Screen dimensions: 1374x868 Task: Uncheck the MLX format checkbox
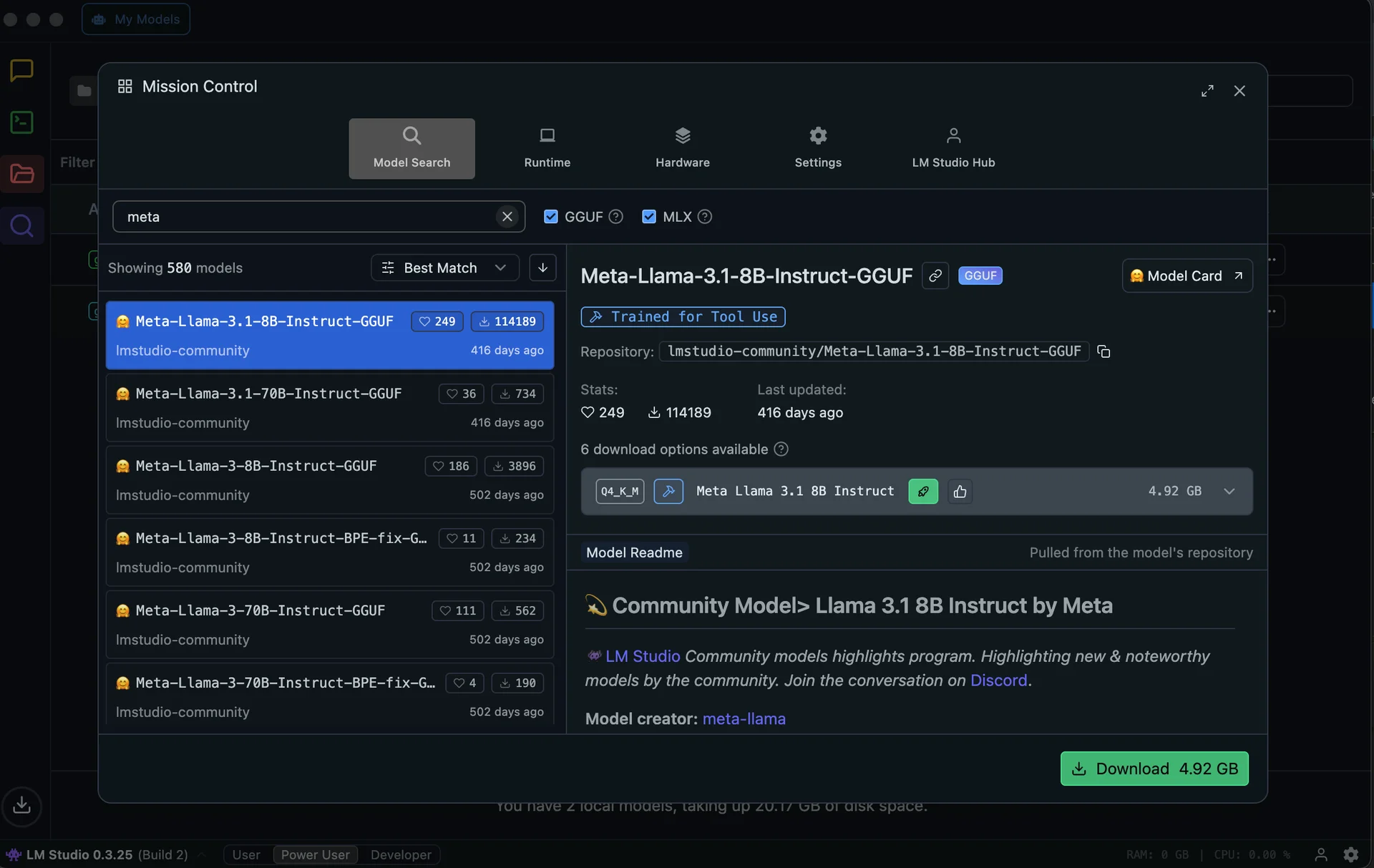point(648,217)
